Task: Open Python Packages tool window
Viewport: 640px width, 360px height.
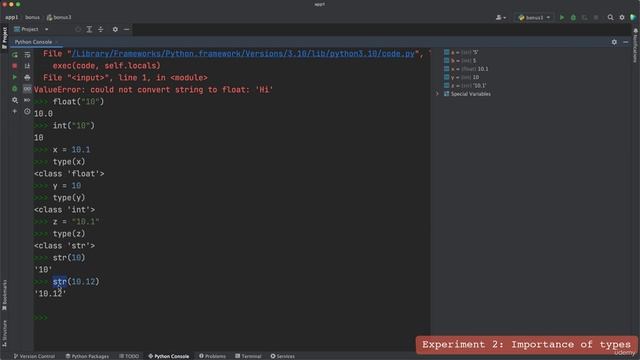Action: pyautogui.click(x=87, y=356)
